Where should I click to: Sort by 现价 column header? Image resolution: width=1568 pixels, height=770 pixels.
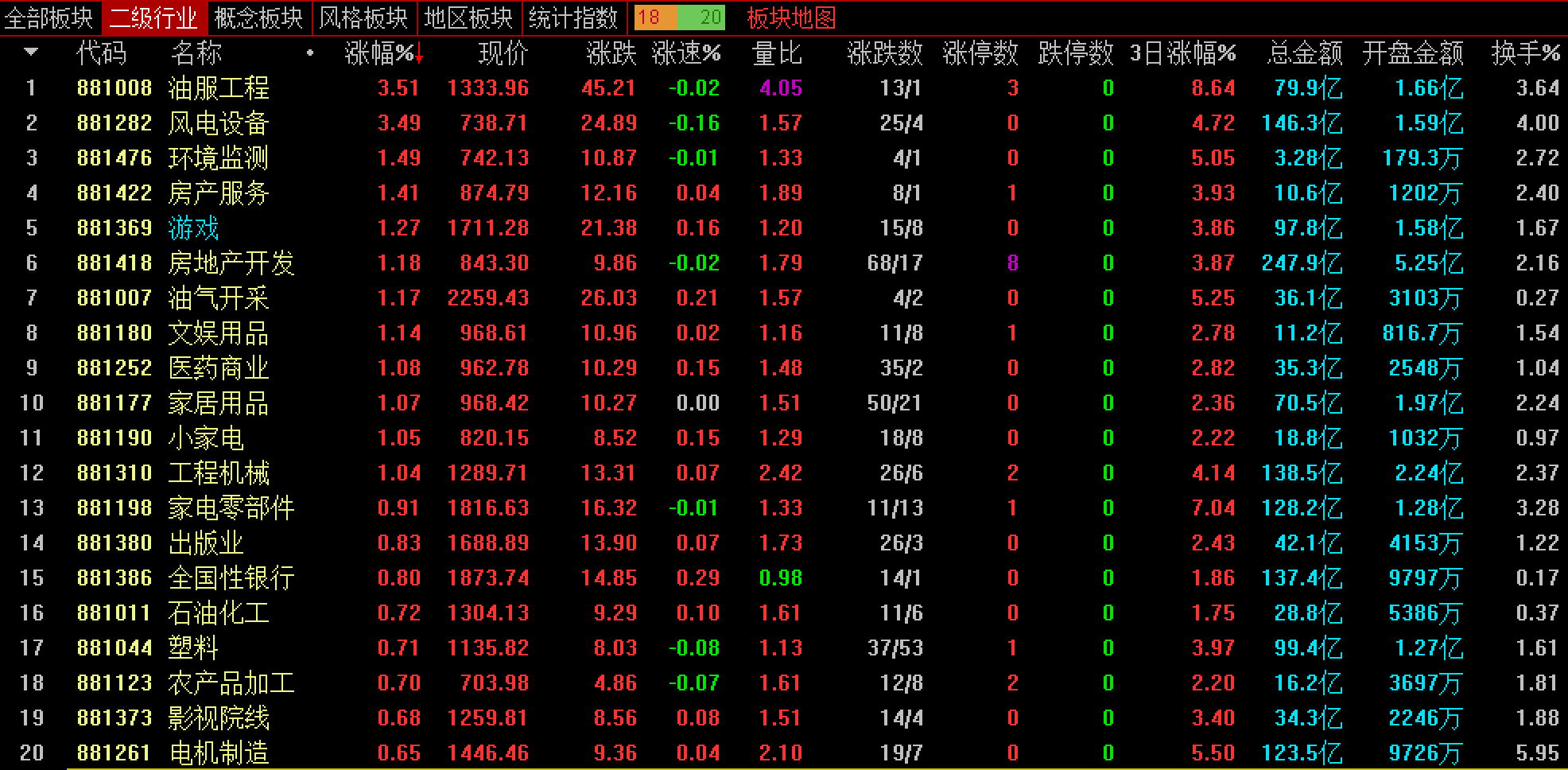(503, 53)
